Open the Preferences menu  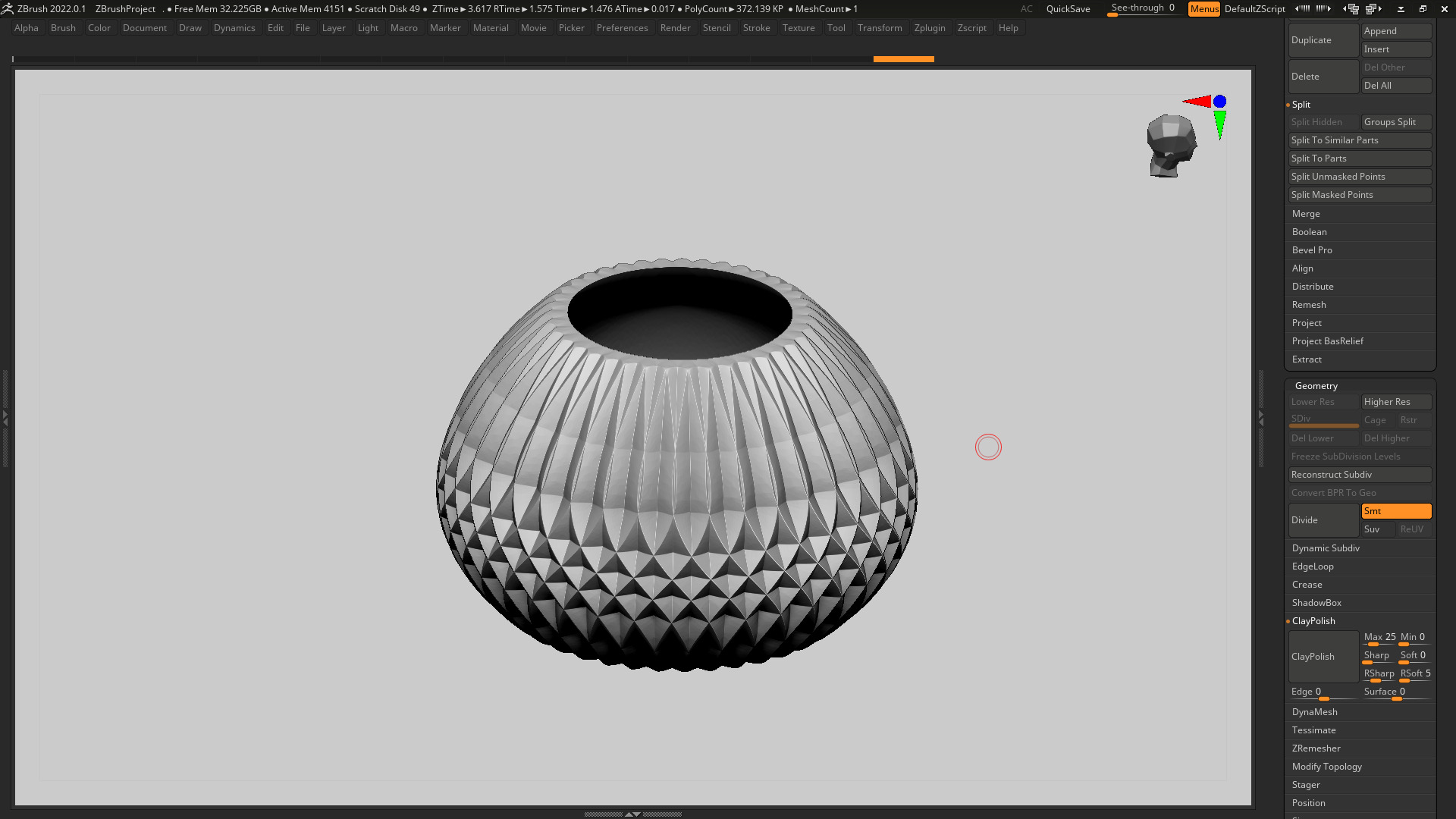(622, 28)
